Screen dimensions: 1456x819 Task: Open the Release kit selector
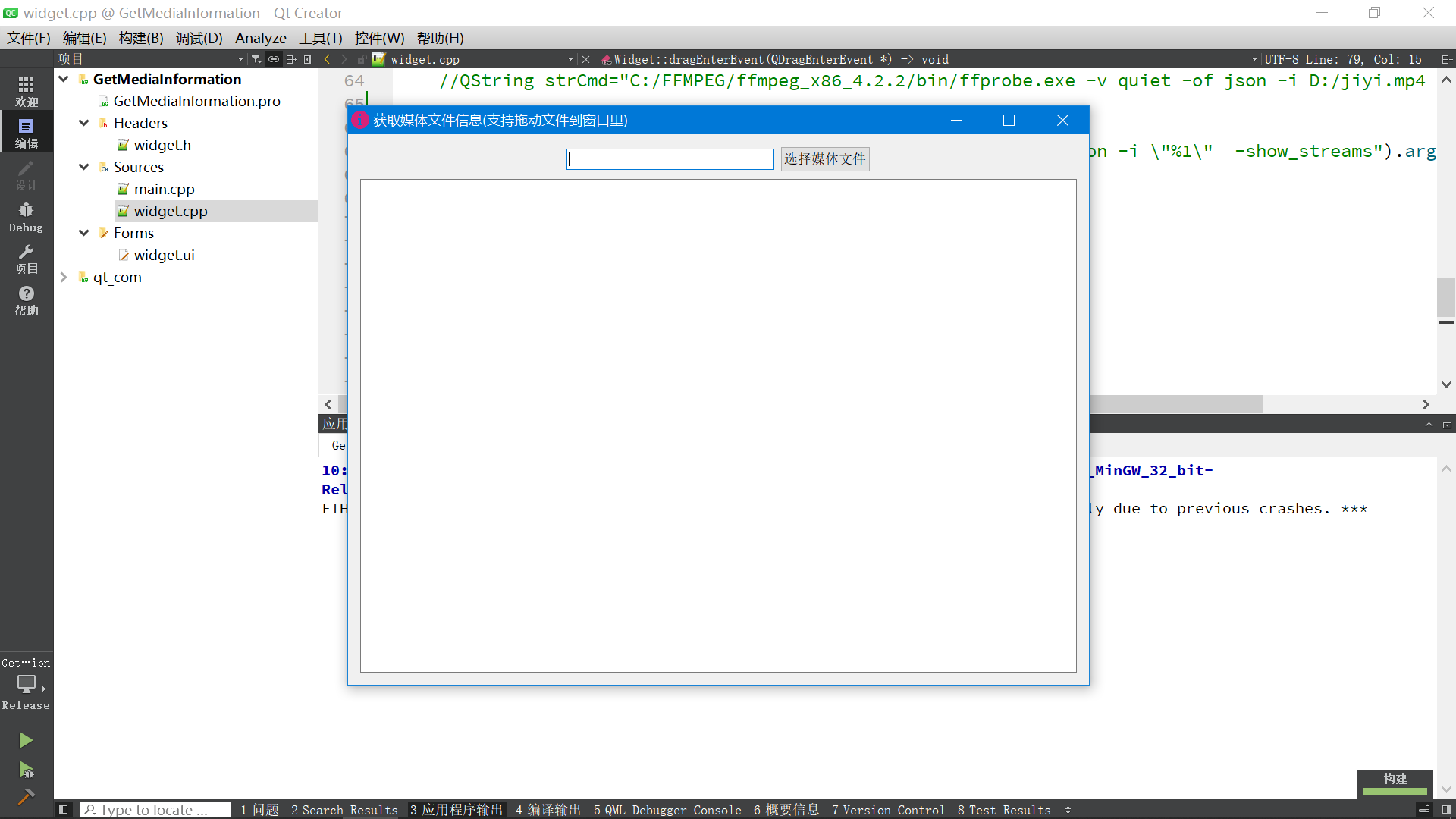[26, 685]
